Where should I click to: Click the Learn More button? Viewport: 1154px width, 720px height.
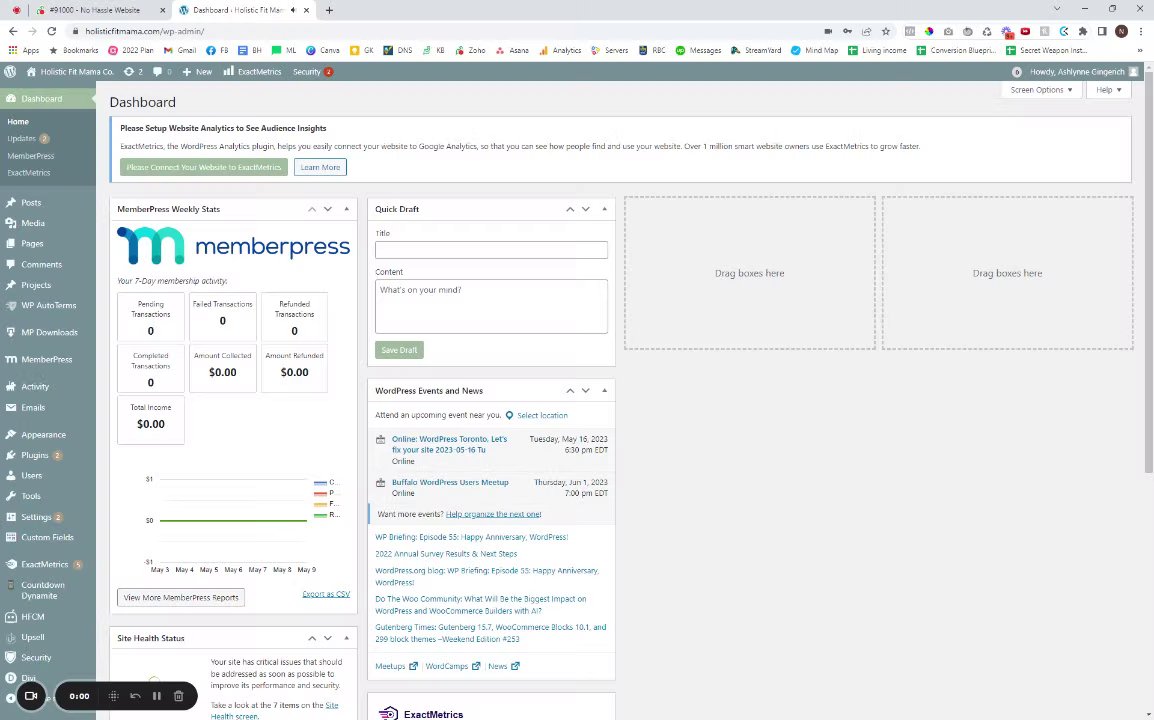[x=320, y=167]
